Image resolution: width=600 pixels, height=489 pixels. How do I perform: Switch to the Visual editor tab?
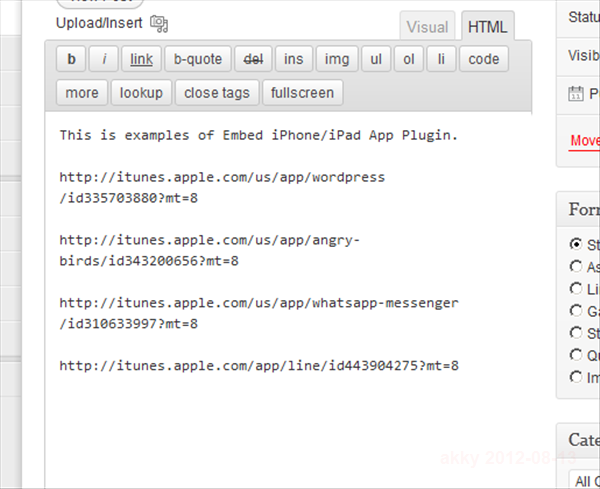point(427,26)
